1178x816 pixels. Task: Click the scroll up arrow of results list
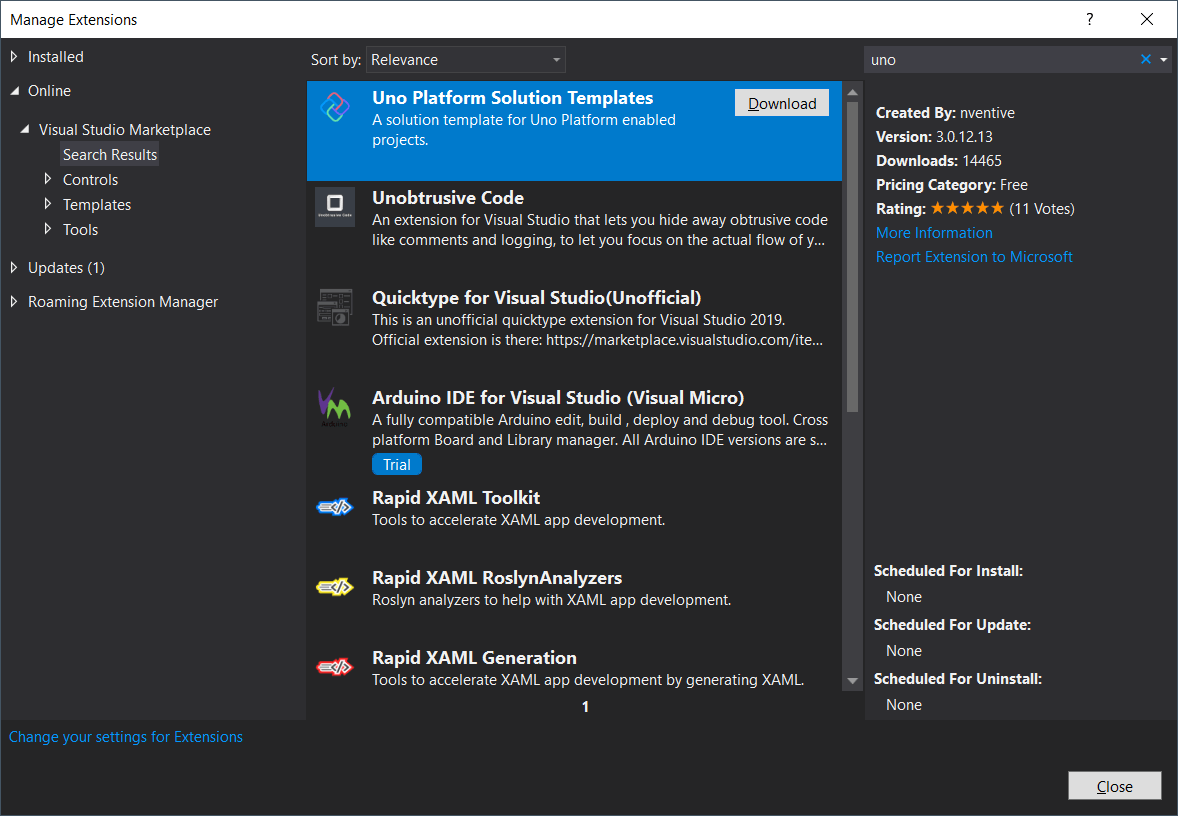coord(852,92)
